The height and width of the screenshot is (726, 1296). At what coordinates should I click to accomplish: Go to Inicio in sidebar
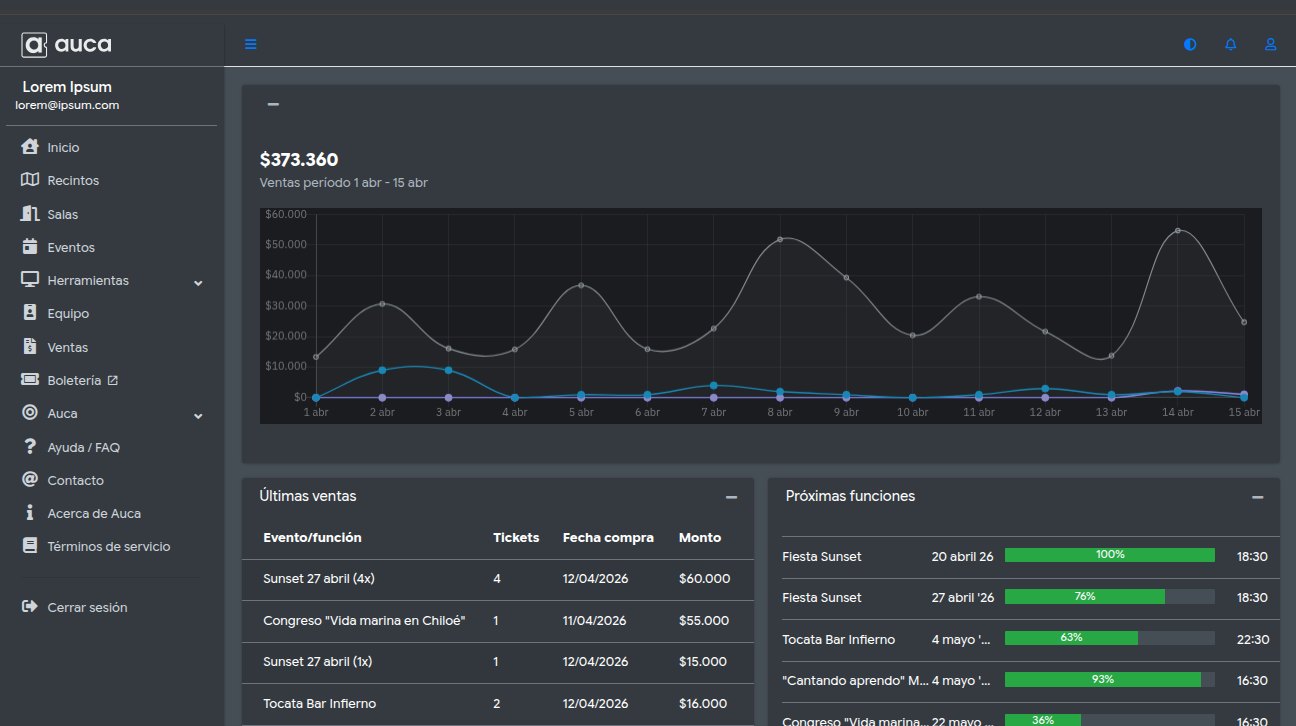(x=63, y=147)
